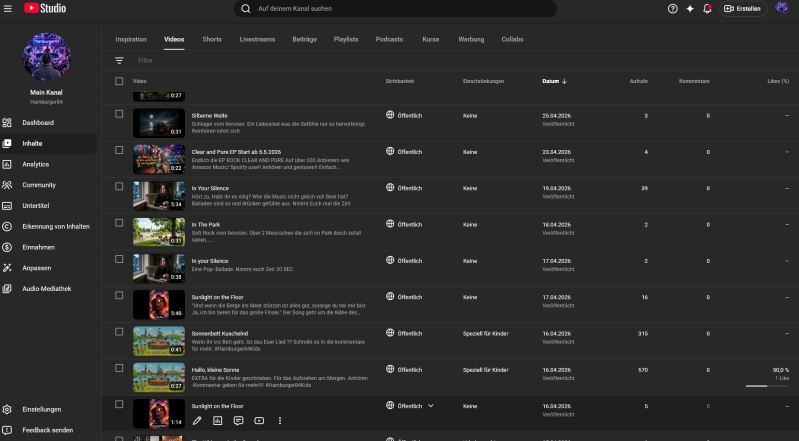Image resolution: width=799 pixels, height=441 pixels.
Task: Click the pencil edit icon for Sunlight on the Floor
Action: tap(197, 421)
